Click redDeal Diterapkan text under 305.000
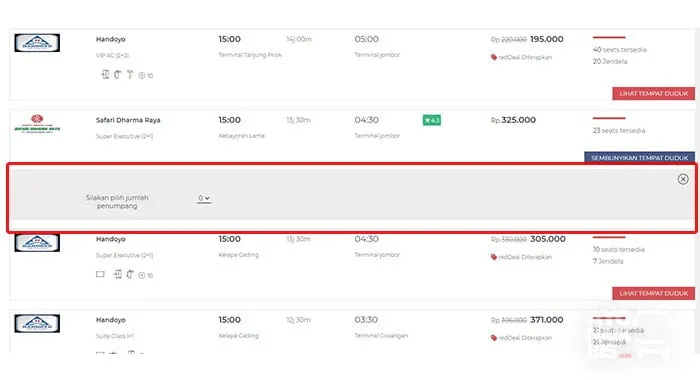The width and height of the screenshot is (700, 380). [525, 257]
